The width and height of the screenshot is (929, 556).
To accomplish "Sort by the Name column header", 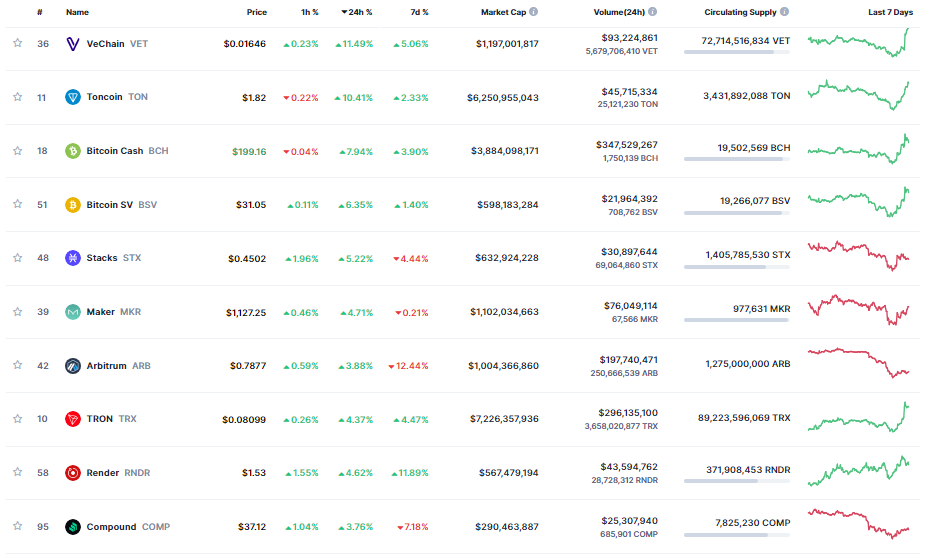I will tap(78, 12).
